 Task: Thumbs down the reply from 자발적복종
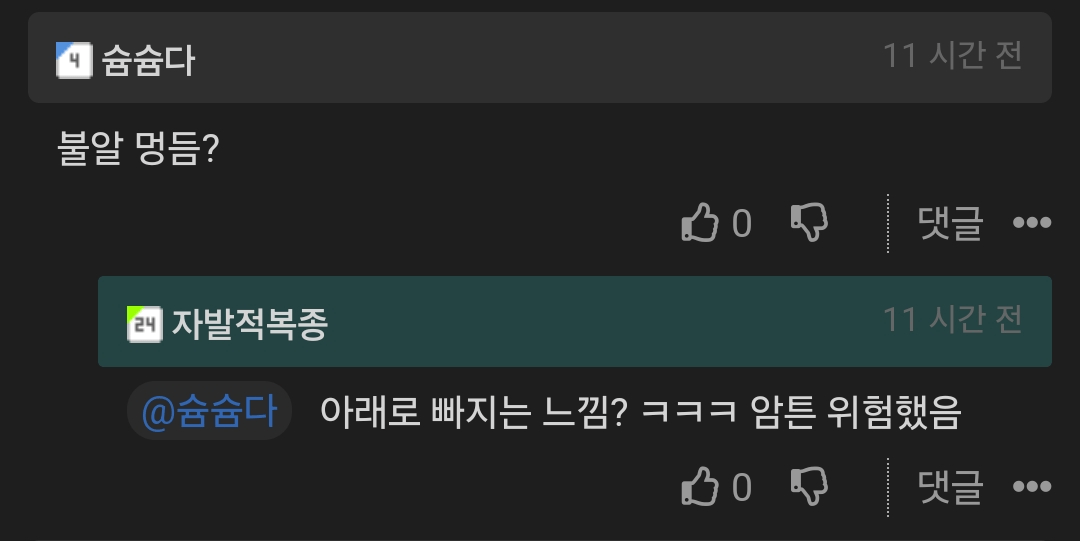pos(809,487)
